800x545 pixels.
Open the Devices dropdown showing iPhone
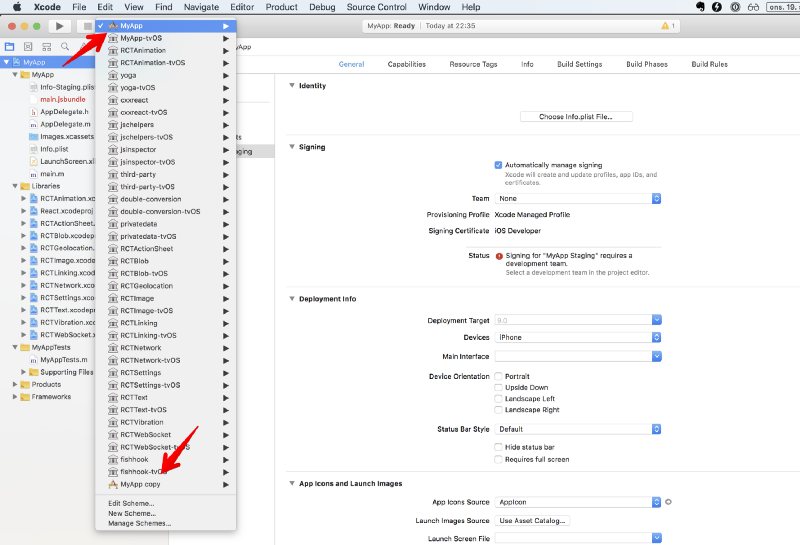pos(578,337)
